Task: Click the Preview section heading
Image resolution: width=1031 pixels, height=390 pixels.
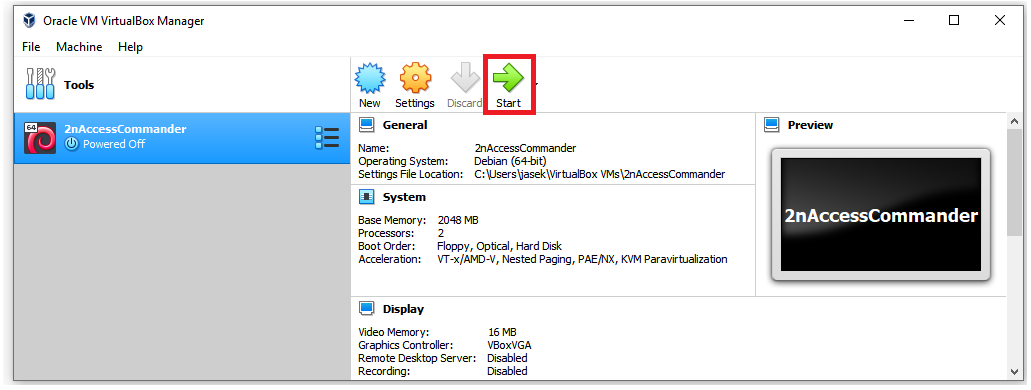Action: tap(810, 125)
